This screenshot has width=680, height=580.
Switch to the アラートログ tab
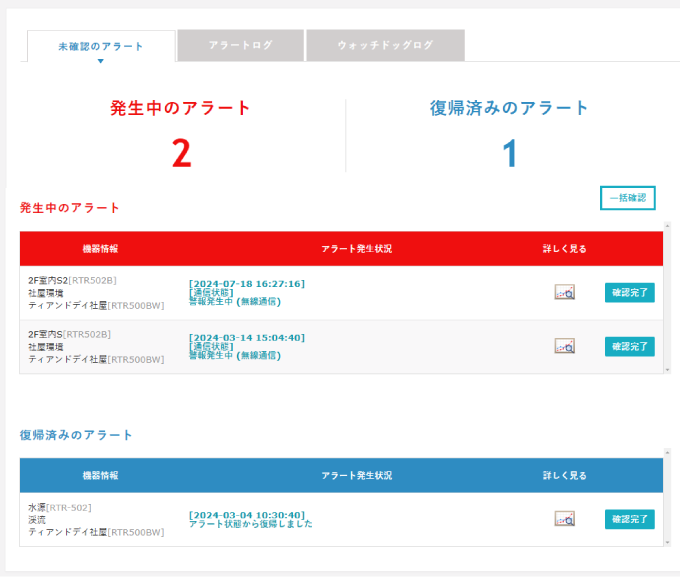click(x=240, y=46)
